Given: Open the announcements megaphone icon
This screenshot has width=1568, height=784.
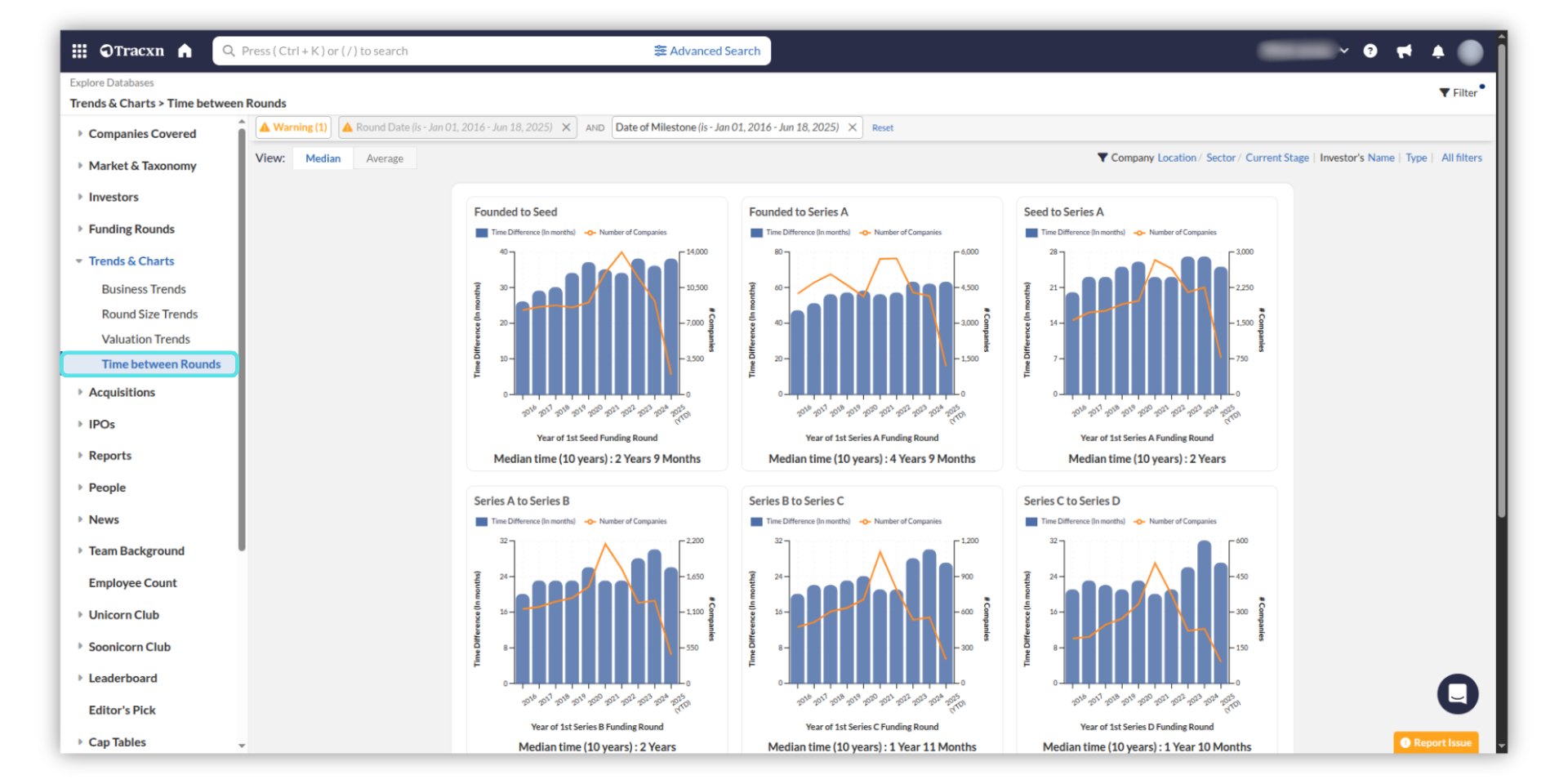Looking at the screenshot, I should click(1404, 51).
